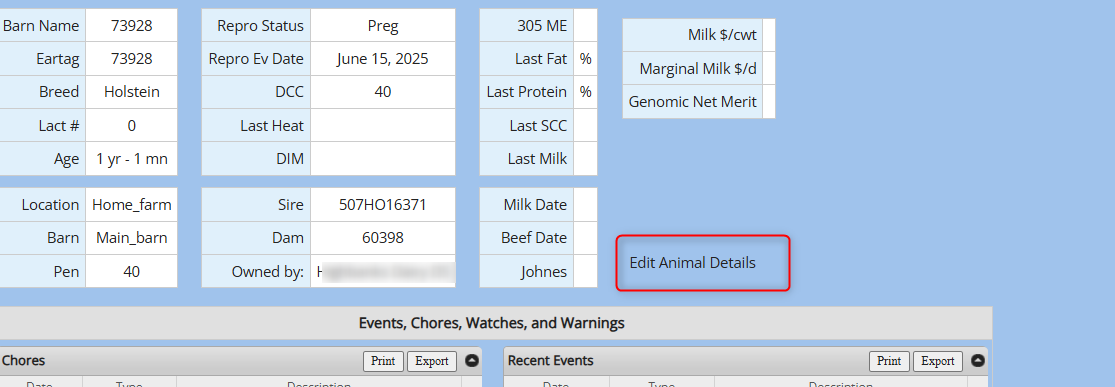Click the Pen value 40

pyautogui.click(x=132, y=272)
